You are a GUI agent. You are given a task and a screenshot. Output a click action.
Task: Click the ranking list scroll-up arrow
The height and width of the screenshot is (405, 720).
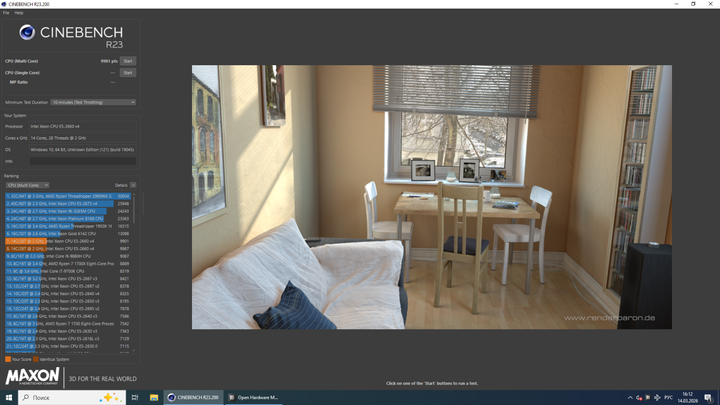(134, 195)
